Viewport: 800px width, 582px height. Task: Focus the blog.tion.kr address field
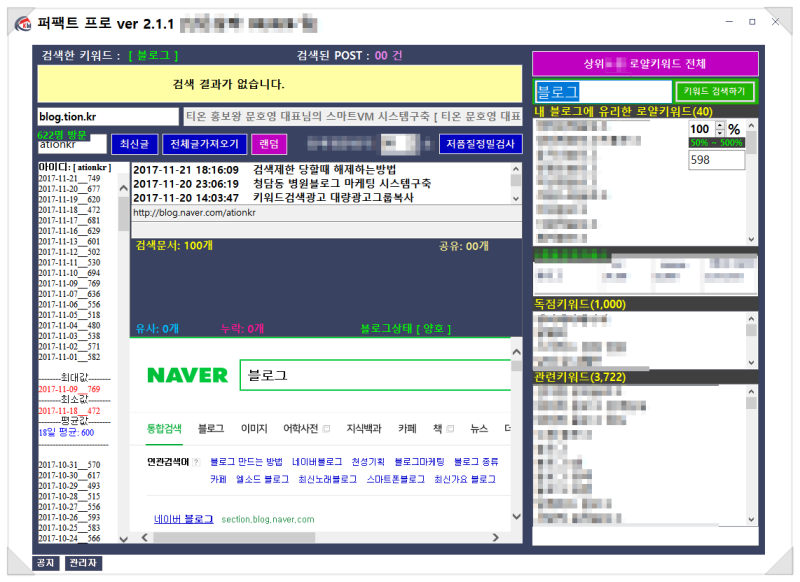tap(108, 116)
